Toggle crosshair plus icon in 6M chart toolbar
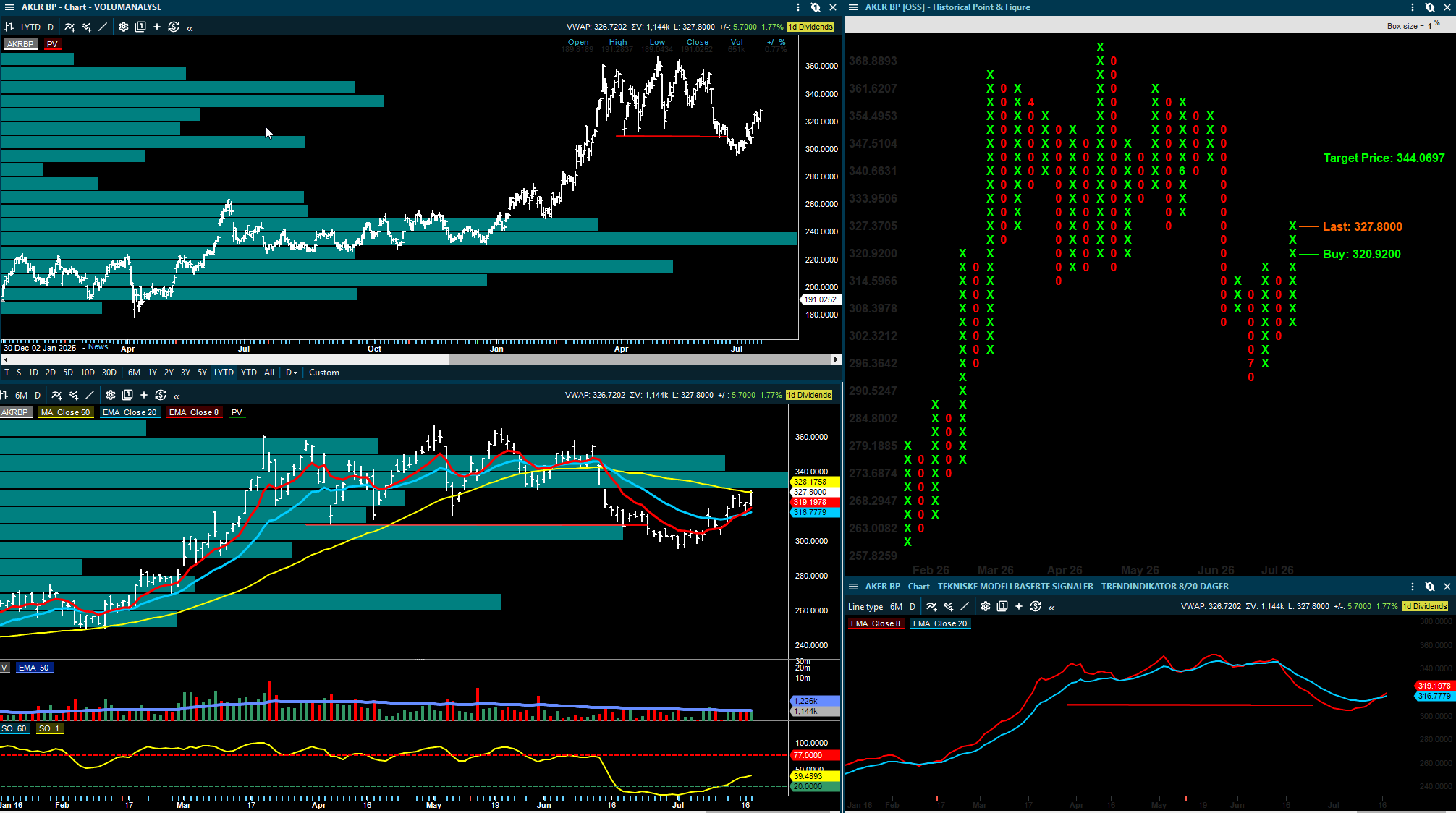This screenshot has height=813, width=1456. (144, 395)
